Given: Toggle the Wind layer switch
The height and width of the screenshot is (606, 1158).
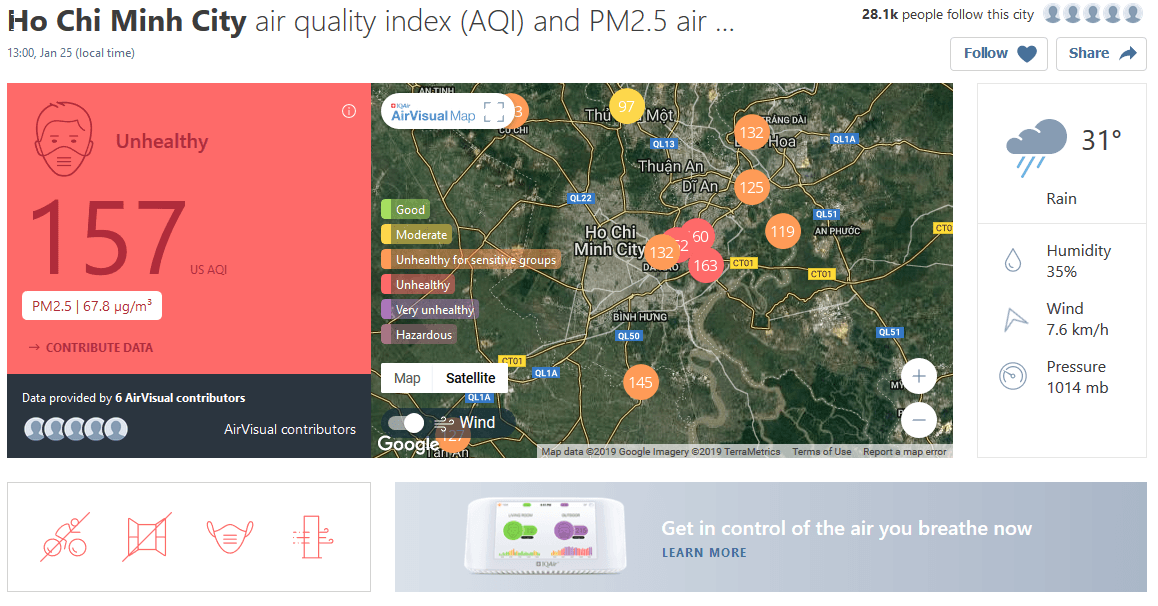Looking at the screenshot, I should (405, 423).
